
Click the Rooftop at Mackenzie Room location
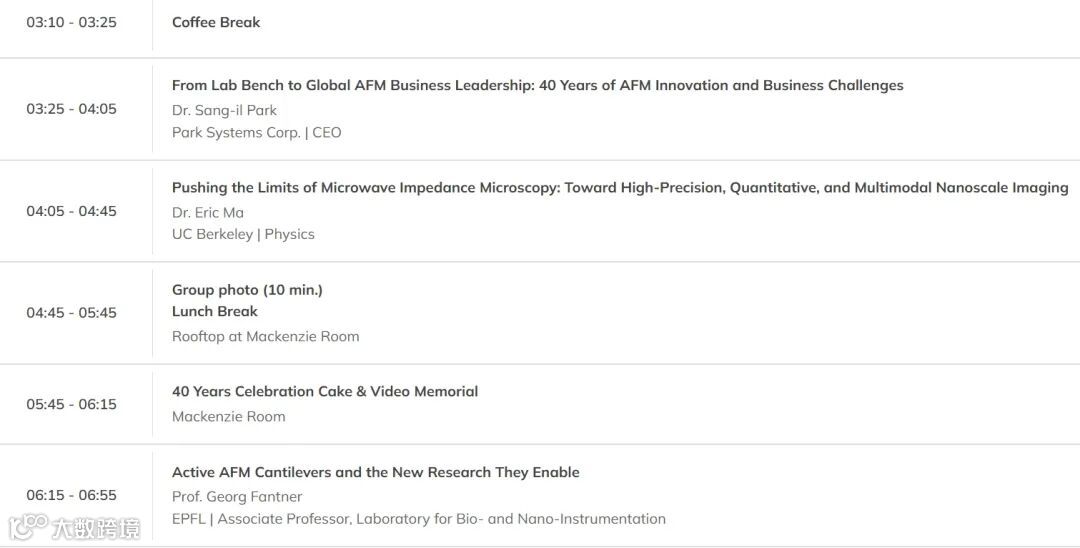[x=265, y=336]
